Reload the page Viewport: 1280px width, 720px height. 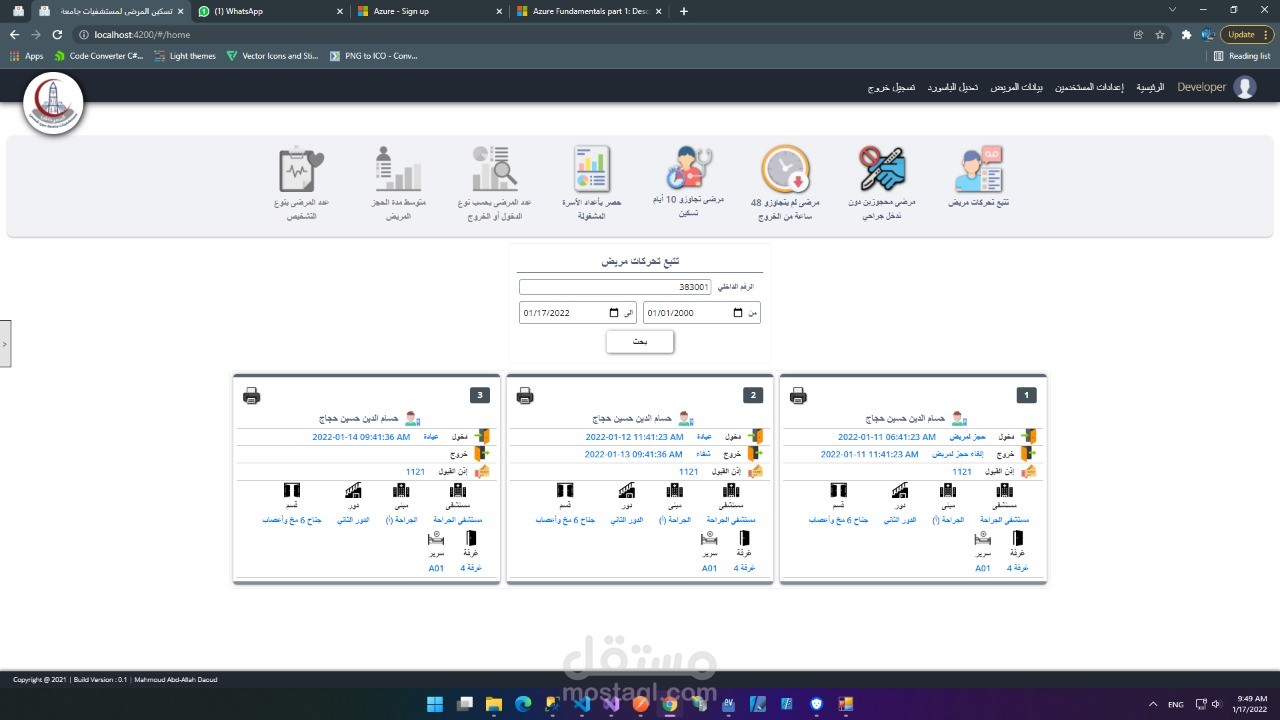click(x=57, y=34)
